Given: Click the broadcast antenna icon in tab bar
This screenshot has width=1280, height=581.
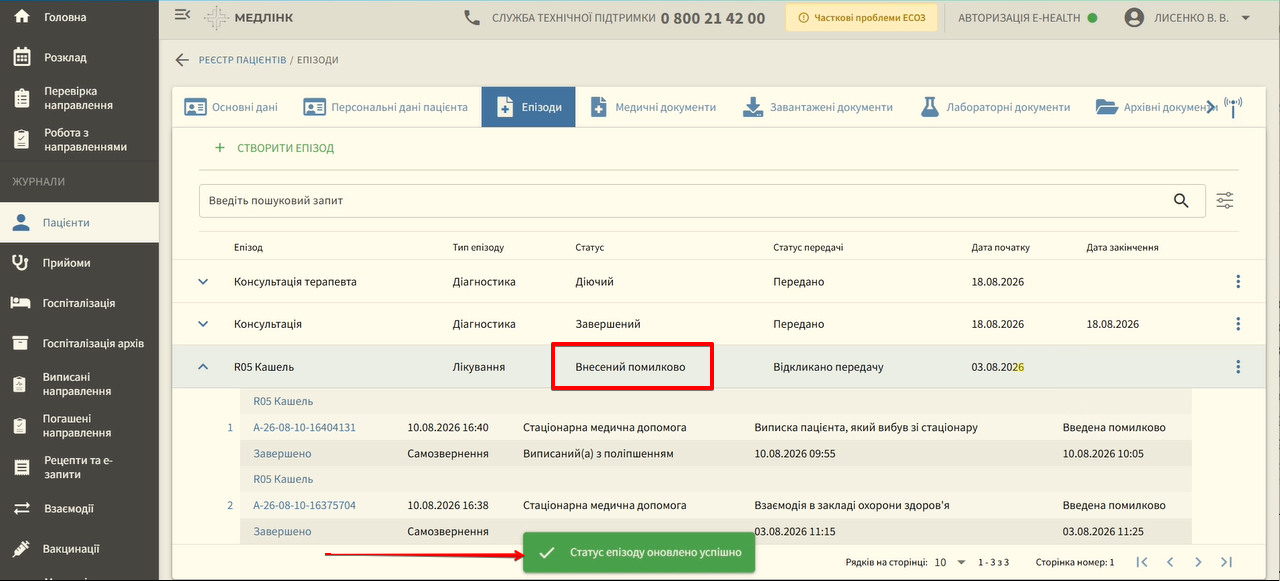Looking at the screenshot, I should [x=1233, y=107].
